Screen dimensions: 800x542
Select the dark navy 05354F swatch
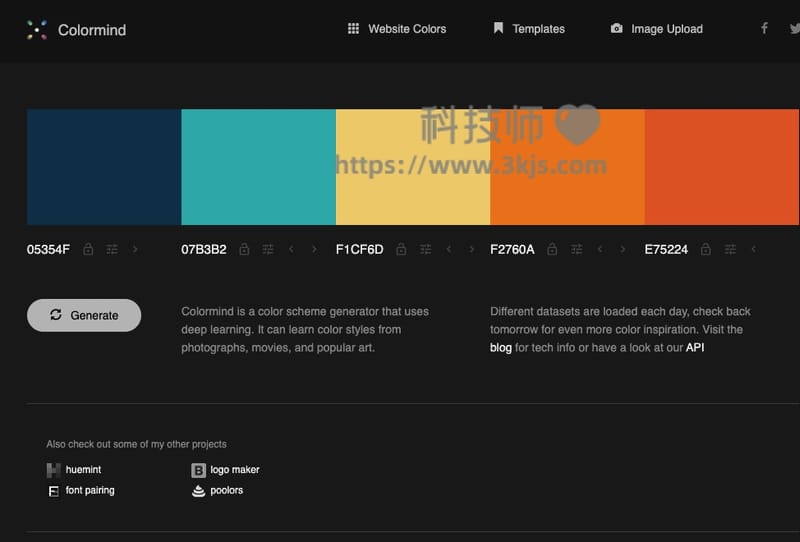(x=104, y=167)
